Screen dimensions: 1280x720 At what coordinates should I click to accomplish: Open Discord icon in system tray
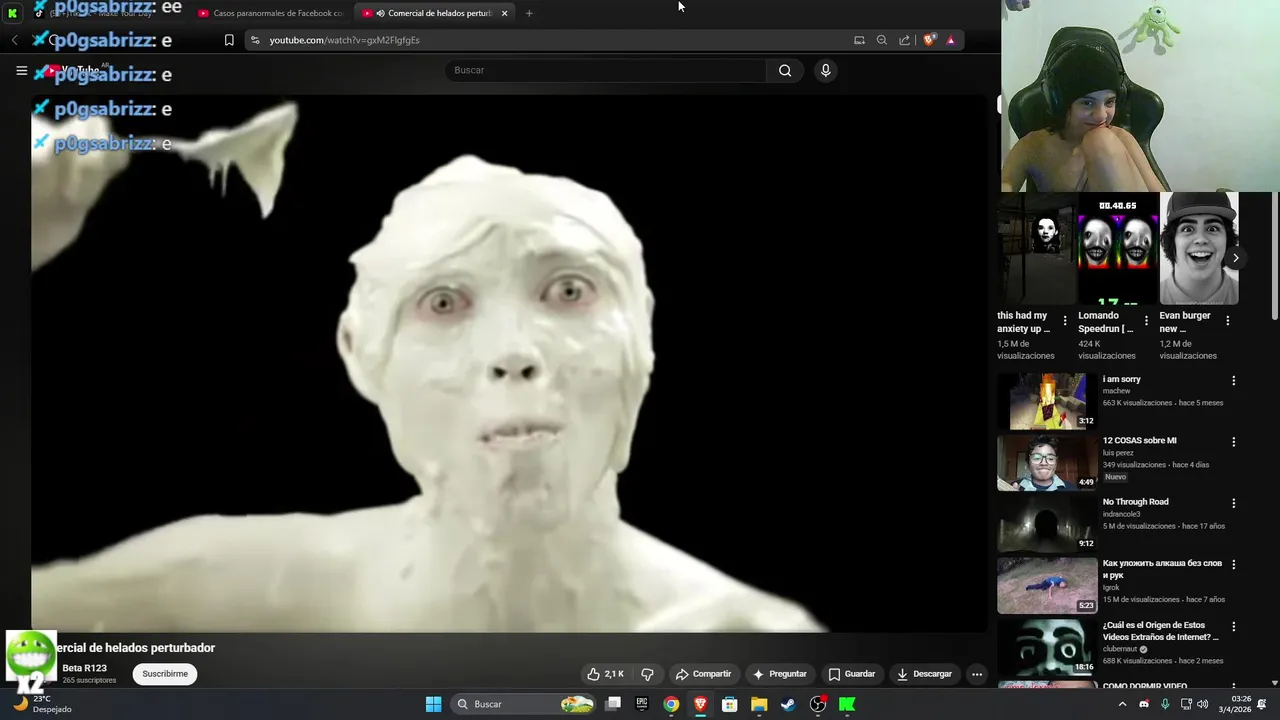1144,704
